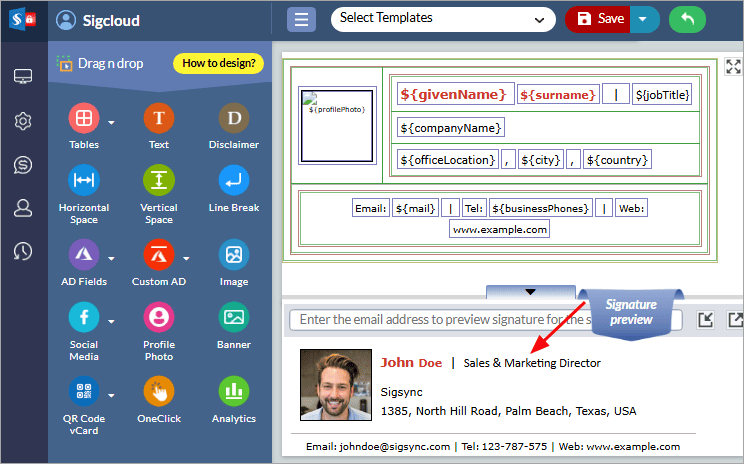The width and height of the screenshot is (744, 464).
Task: Click the Sigcloud user avatar icon
Action: click(66, 20)
